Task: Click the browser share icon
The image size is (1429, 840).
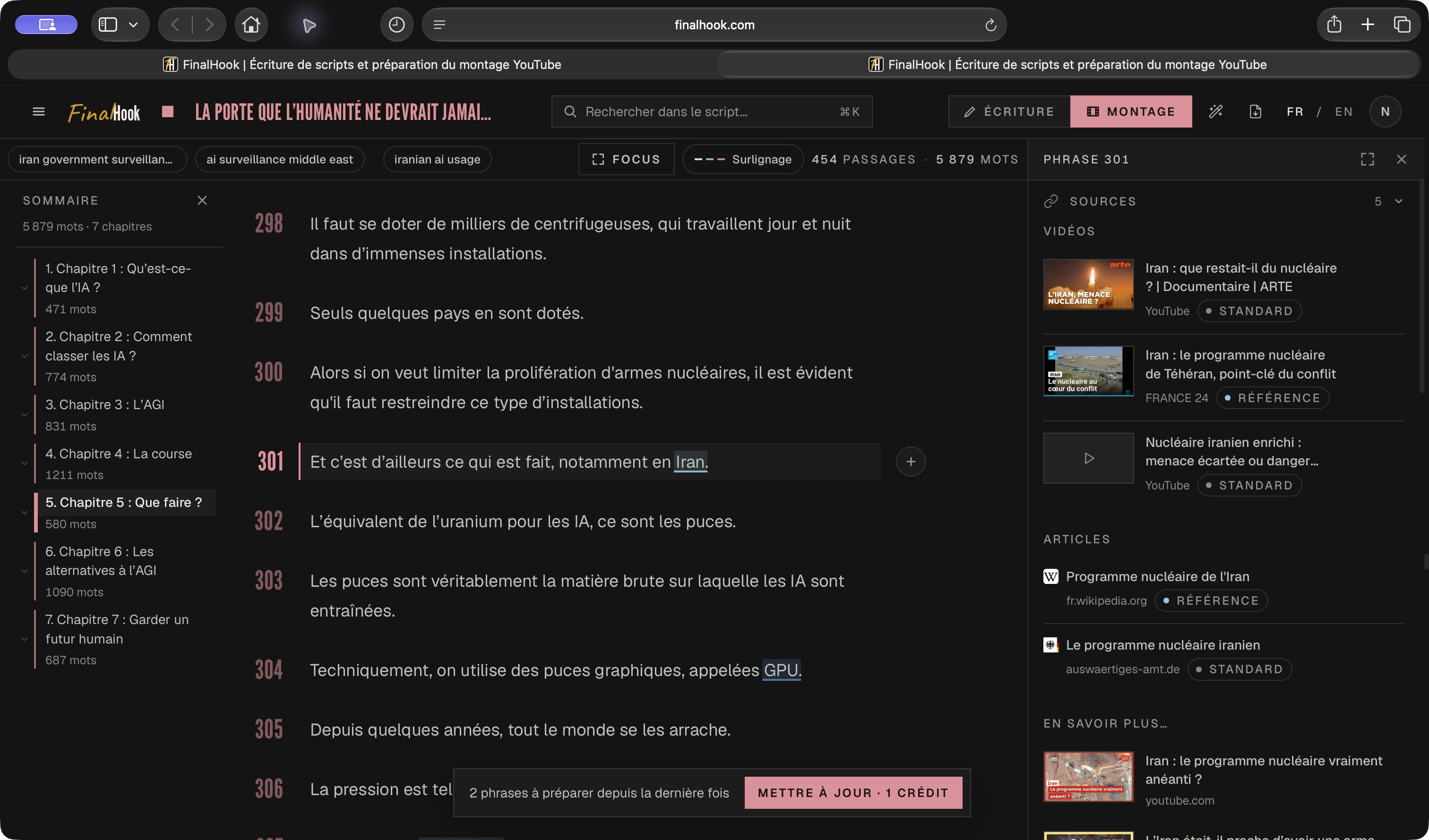Action: (x=1334, y=25)
